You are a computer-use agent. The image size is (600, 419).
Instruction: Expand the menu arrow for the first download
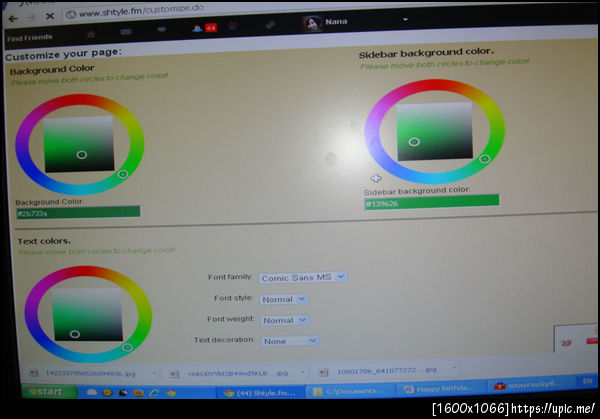[154, 372]
